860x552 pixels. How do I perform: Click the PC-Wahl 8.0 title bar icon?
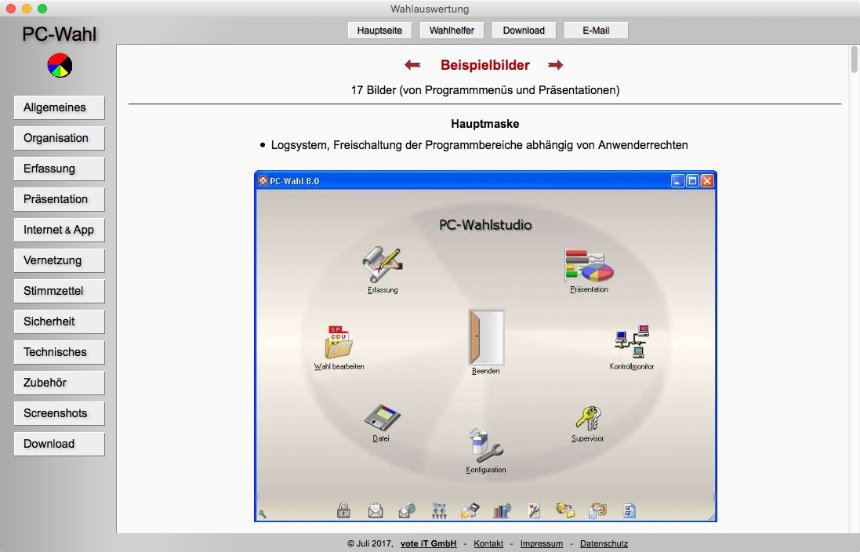click(263, 181)
